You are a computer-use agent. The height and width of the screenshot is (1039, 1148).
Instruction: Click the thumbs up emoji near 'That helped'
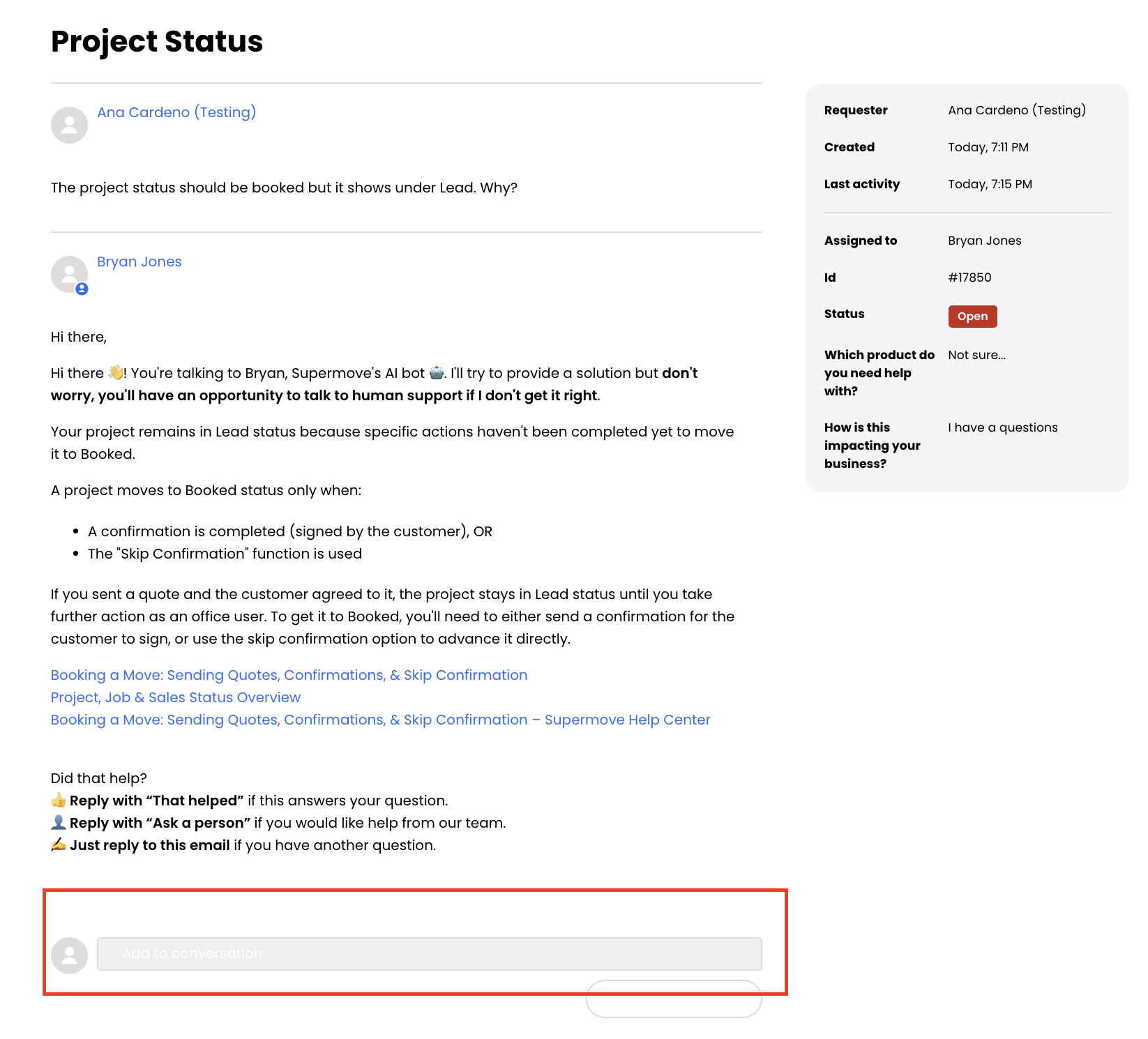(x=59, y=801)
